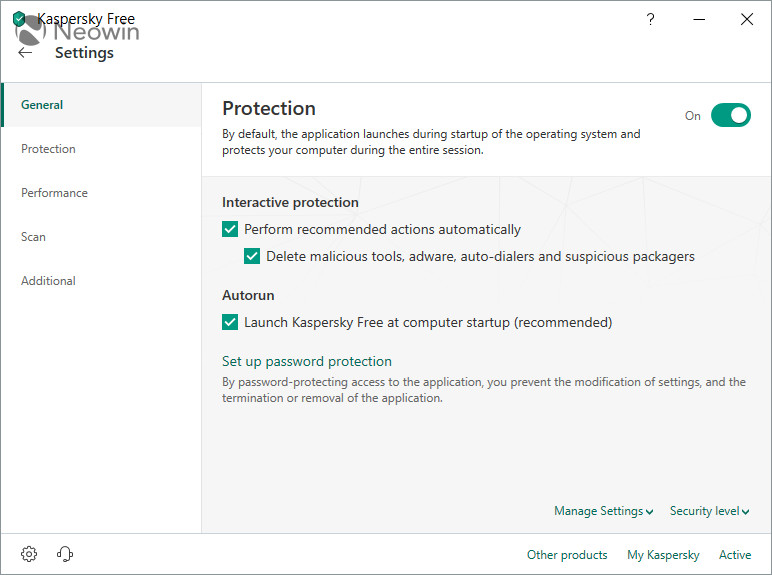Close the Kaspersky Free window

[x=746, y=19]
